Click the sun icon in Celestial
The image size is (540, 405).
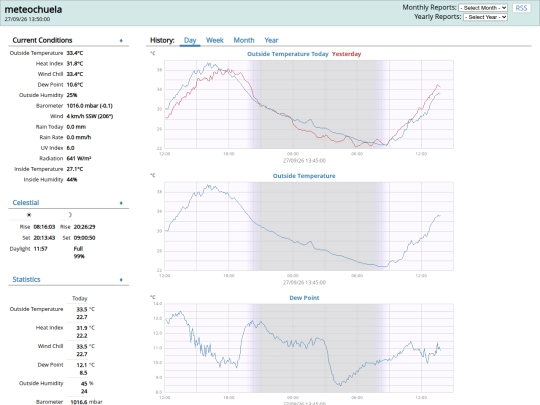(x=29, y=215)
